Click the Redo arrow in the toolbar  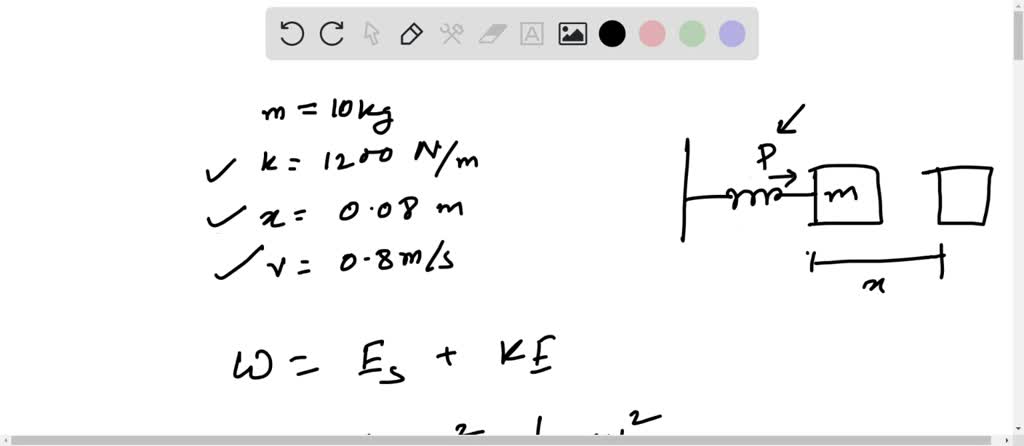tap(331, 34)
